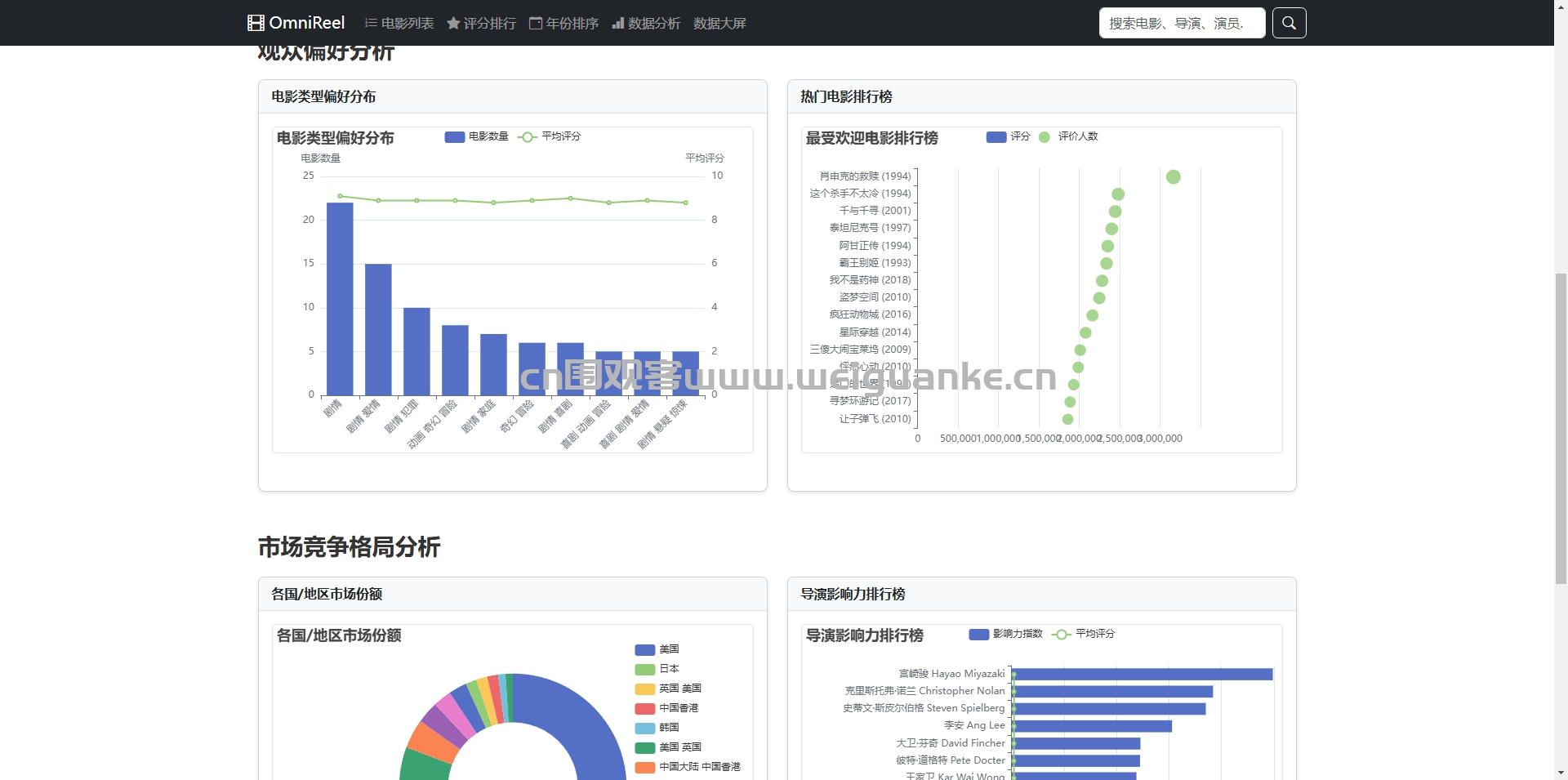Open the 数据大屏 navigation item
Viewport: 1568px width, 780px height.
(x=720, y=23)
